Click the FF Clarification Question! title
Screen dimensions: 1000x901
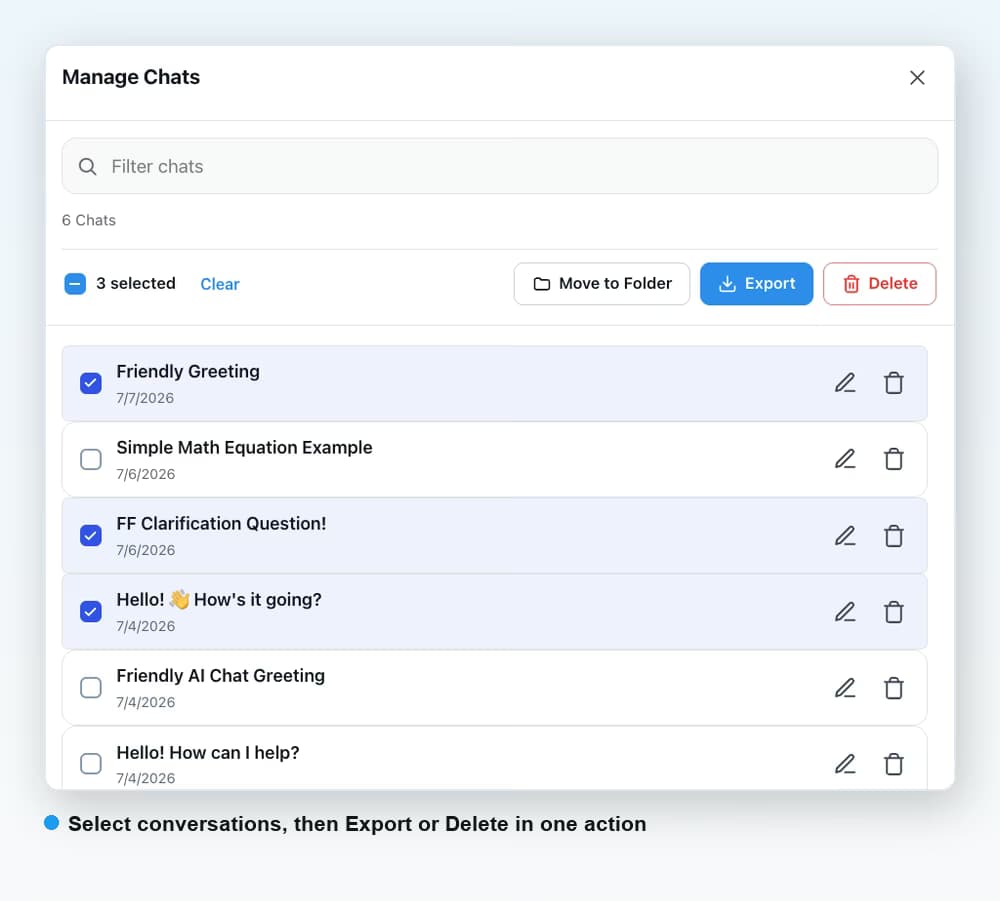coord(221,524)
